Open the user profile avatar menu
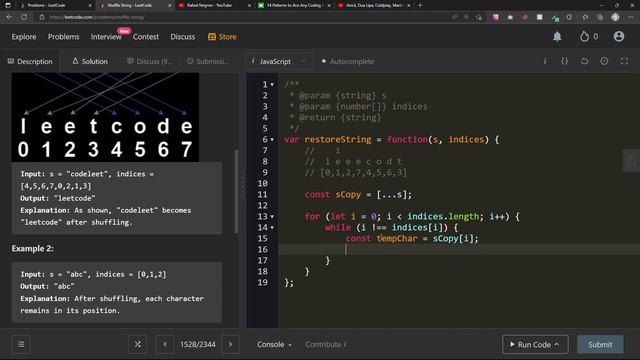 pyautogui.click(x=619, y=36)
